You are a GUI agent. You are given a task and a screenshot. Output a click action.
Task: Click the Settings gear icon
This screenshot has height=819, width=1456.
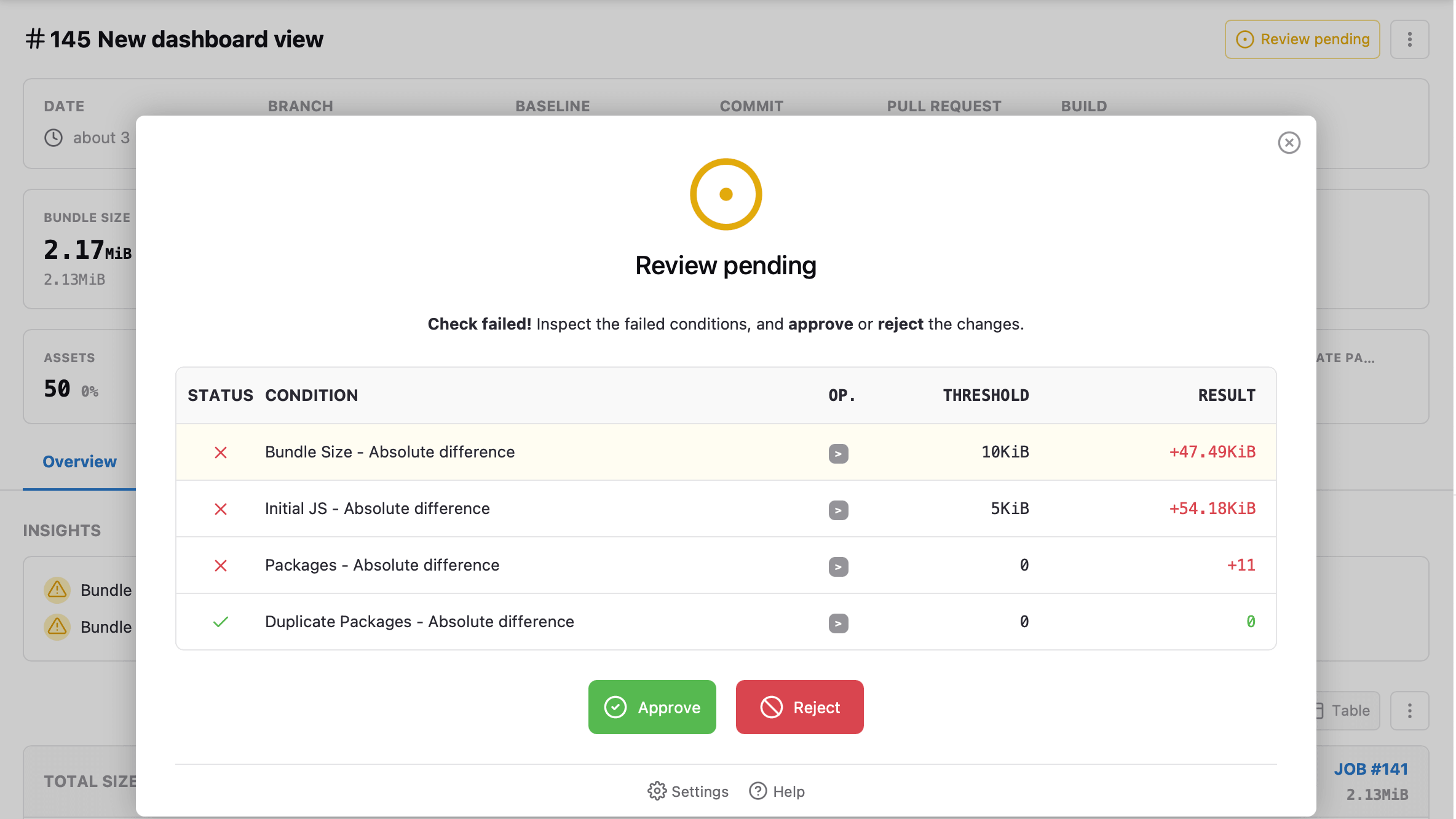pos(657,791)
